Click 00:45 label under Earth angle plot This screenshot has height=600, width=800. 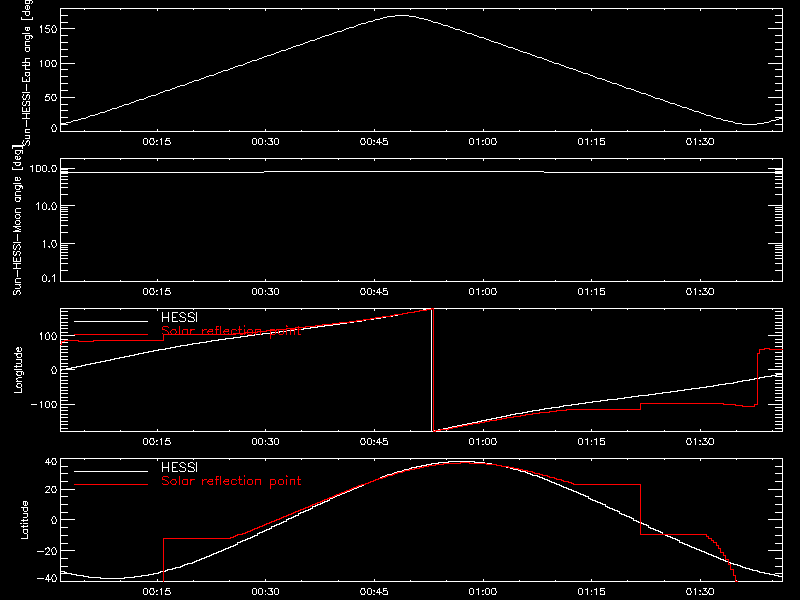coord(374,141)
